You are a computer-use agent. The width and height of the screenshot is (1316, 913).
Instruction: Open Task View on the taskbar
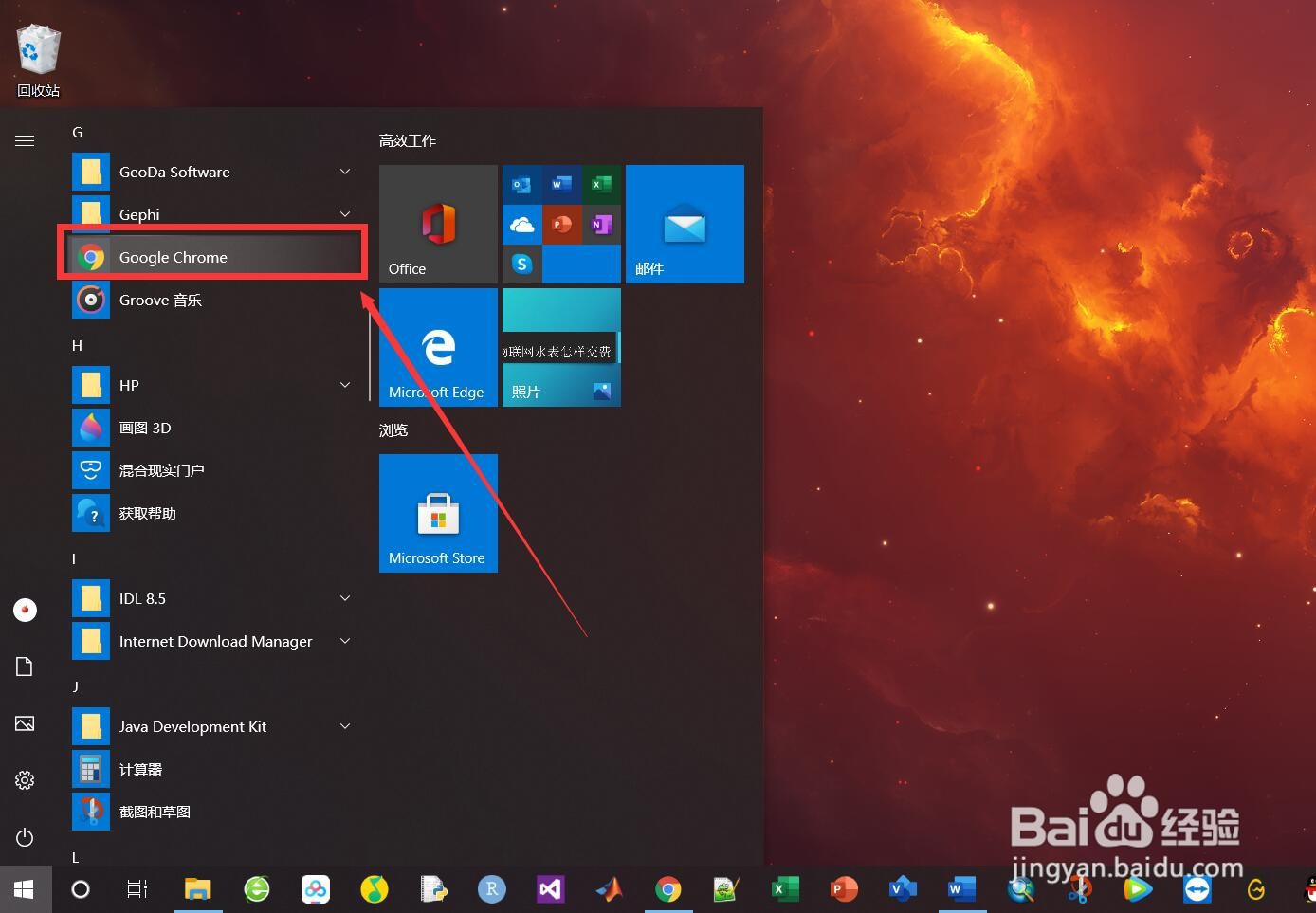(137, 889)
